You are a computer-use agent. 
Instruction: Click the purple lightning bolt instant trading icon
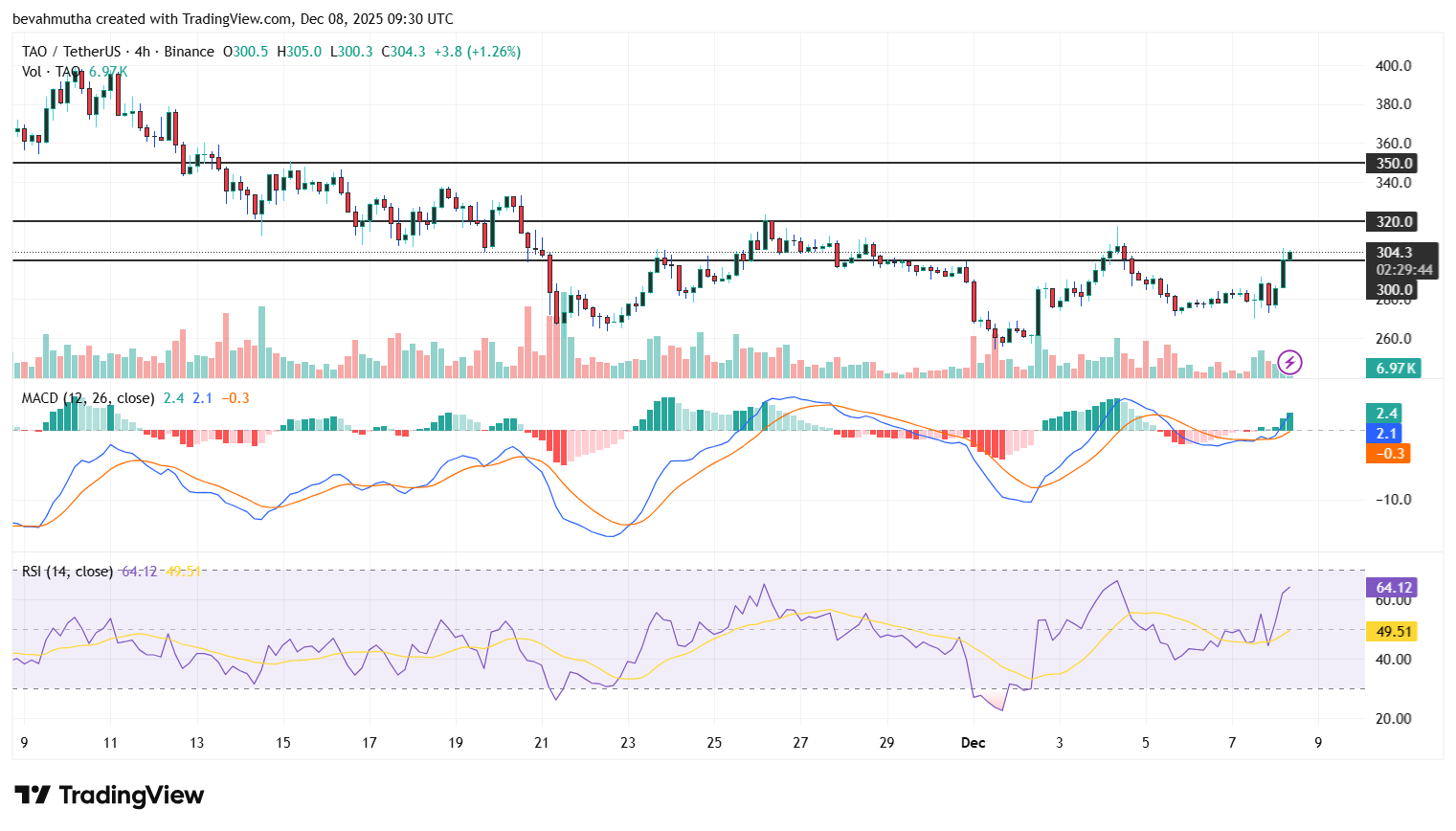click(x=1290, y=363)
